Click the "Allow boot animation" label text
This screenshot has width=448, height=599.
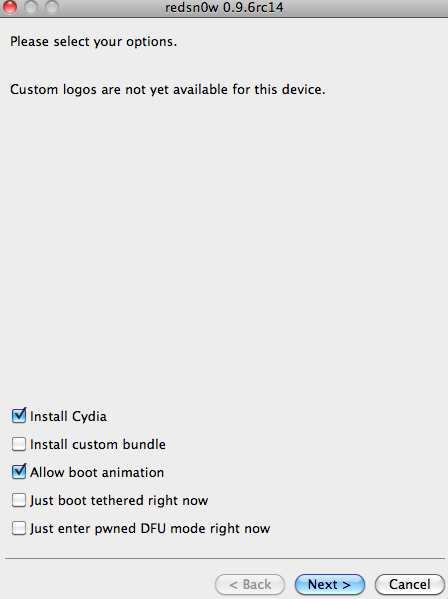(x=97, y=473)
